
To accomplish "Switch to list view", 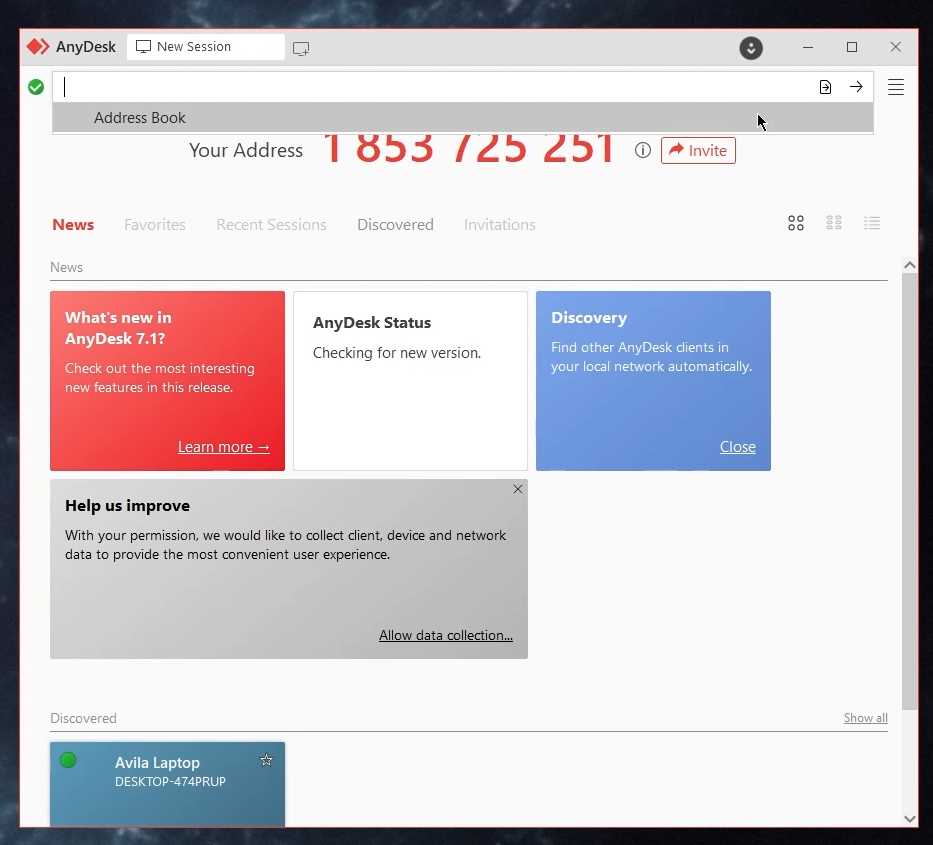I will pos(872,223).
